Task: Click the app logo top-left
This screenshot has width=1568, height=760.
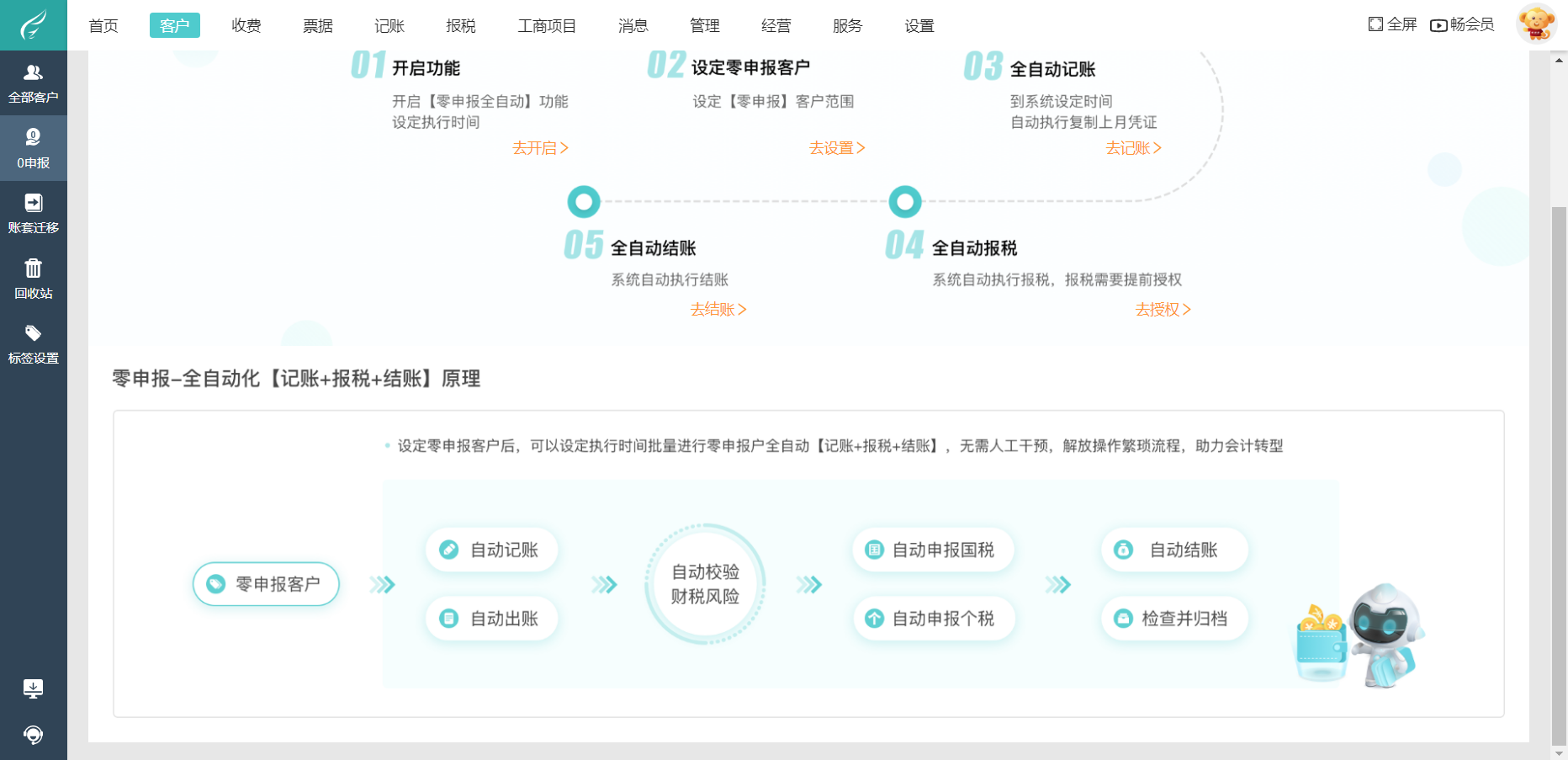Action: pyautogui.click(x=33, y=24)
